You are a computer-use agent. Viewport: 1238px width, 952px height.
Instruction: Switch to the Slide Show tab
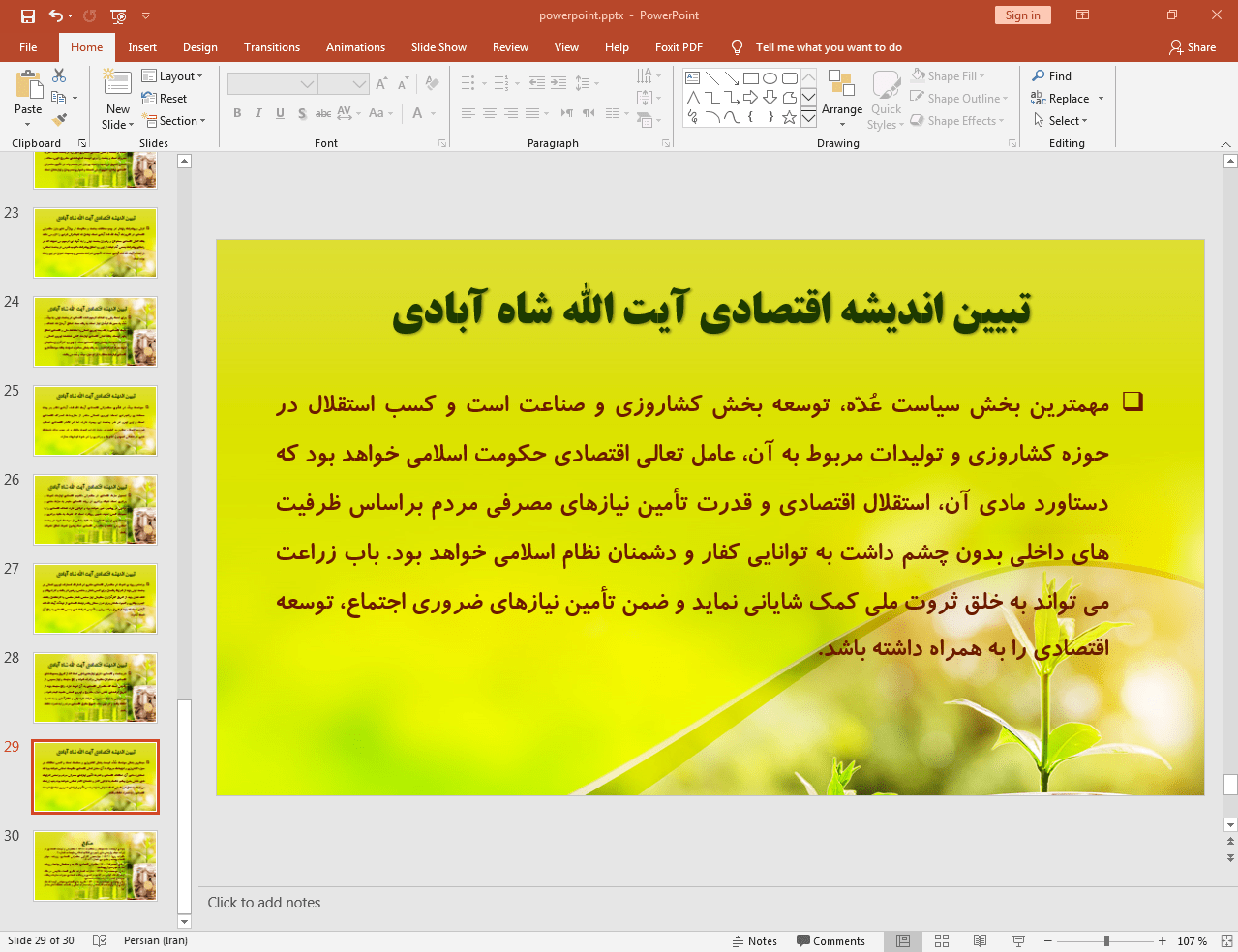coord(438,47)
